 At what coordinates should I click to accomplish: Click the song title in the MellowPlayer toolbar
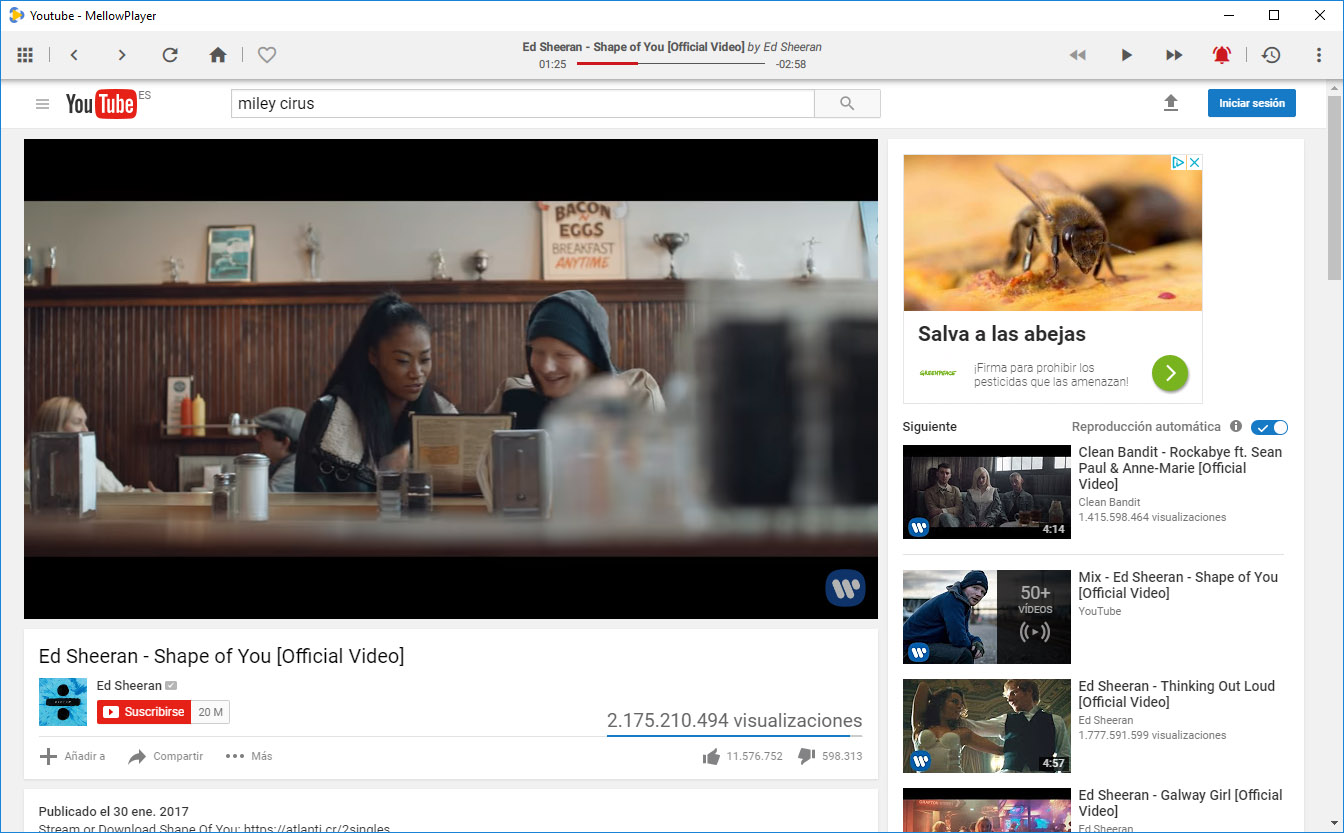point(633,47)
